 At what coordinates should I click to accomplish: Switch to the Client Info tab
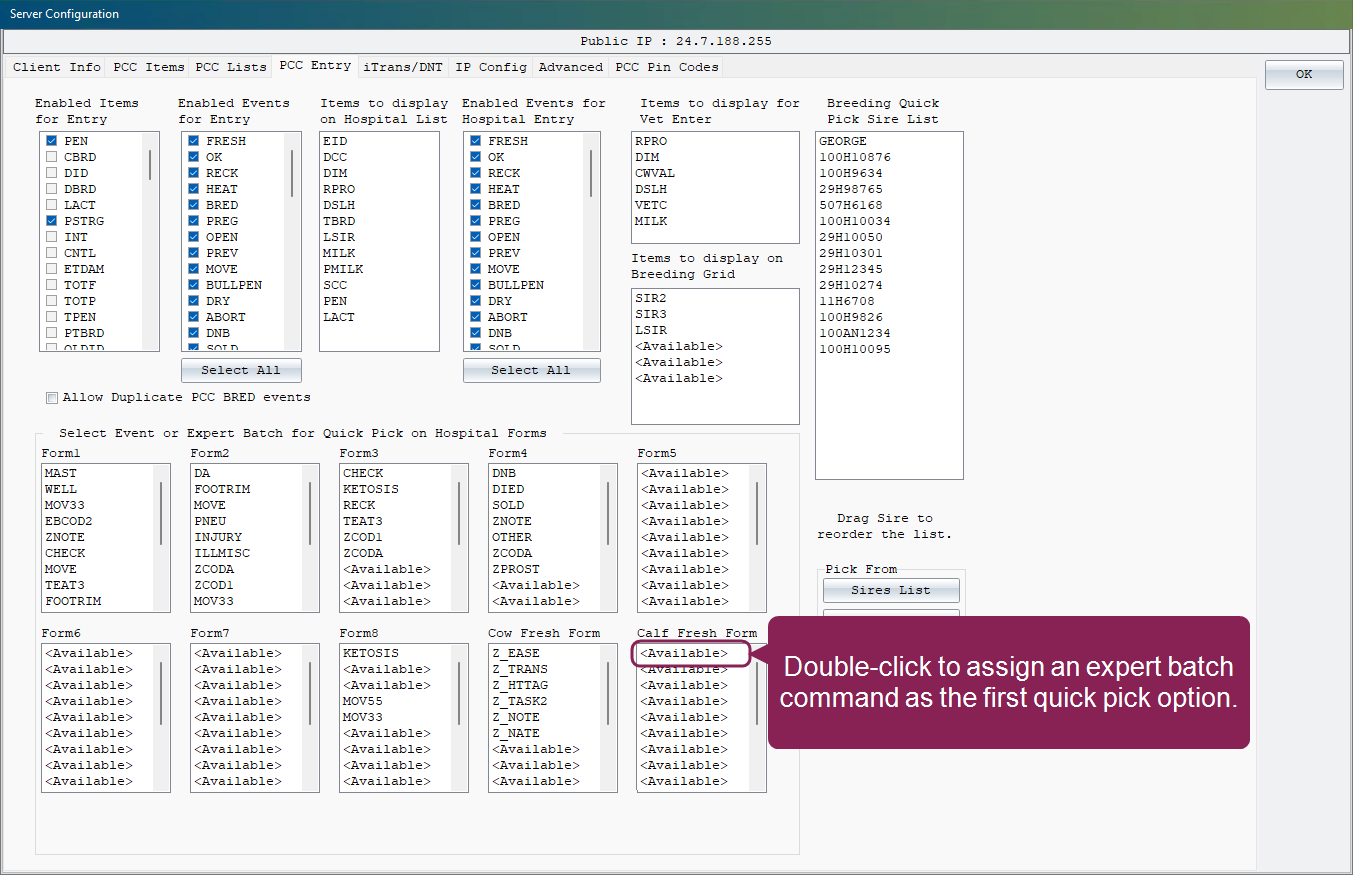(x=57, y=67)
